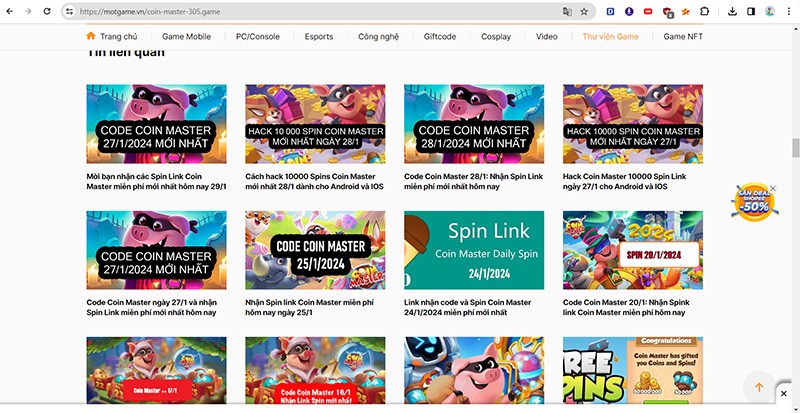Click Coin Master 17/1 thumbnail
The height and width of the screenshot is (413, 800).
[156, 370]
